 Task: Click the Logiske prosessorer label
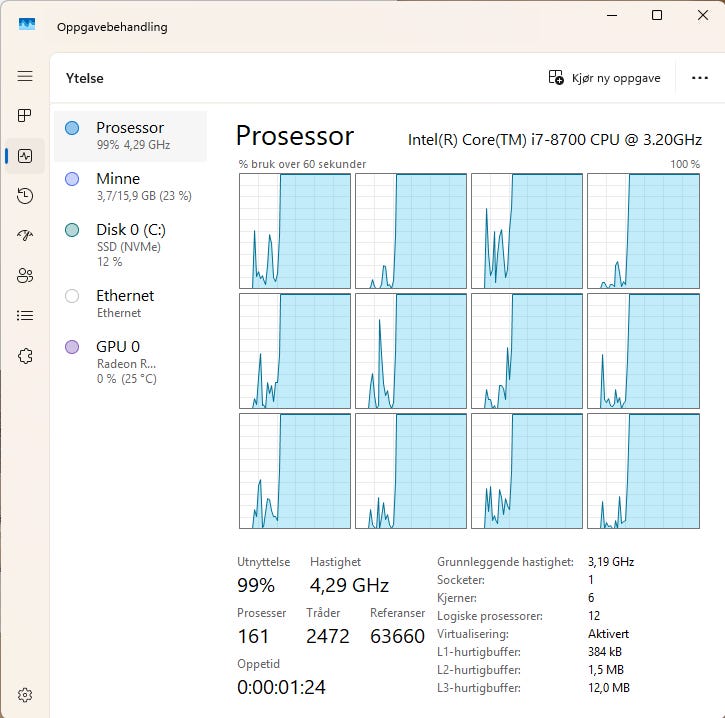(x=490, y=616)
